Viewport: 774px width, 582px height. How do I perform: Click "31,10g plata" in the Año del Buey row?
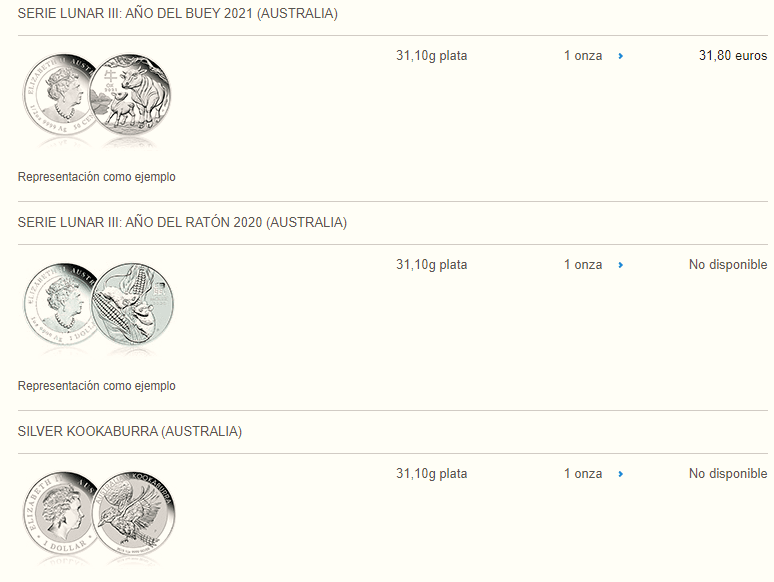tap(431, 56)
